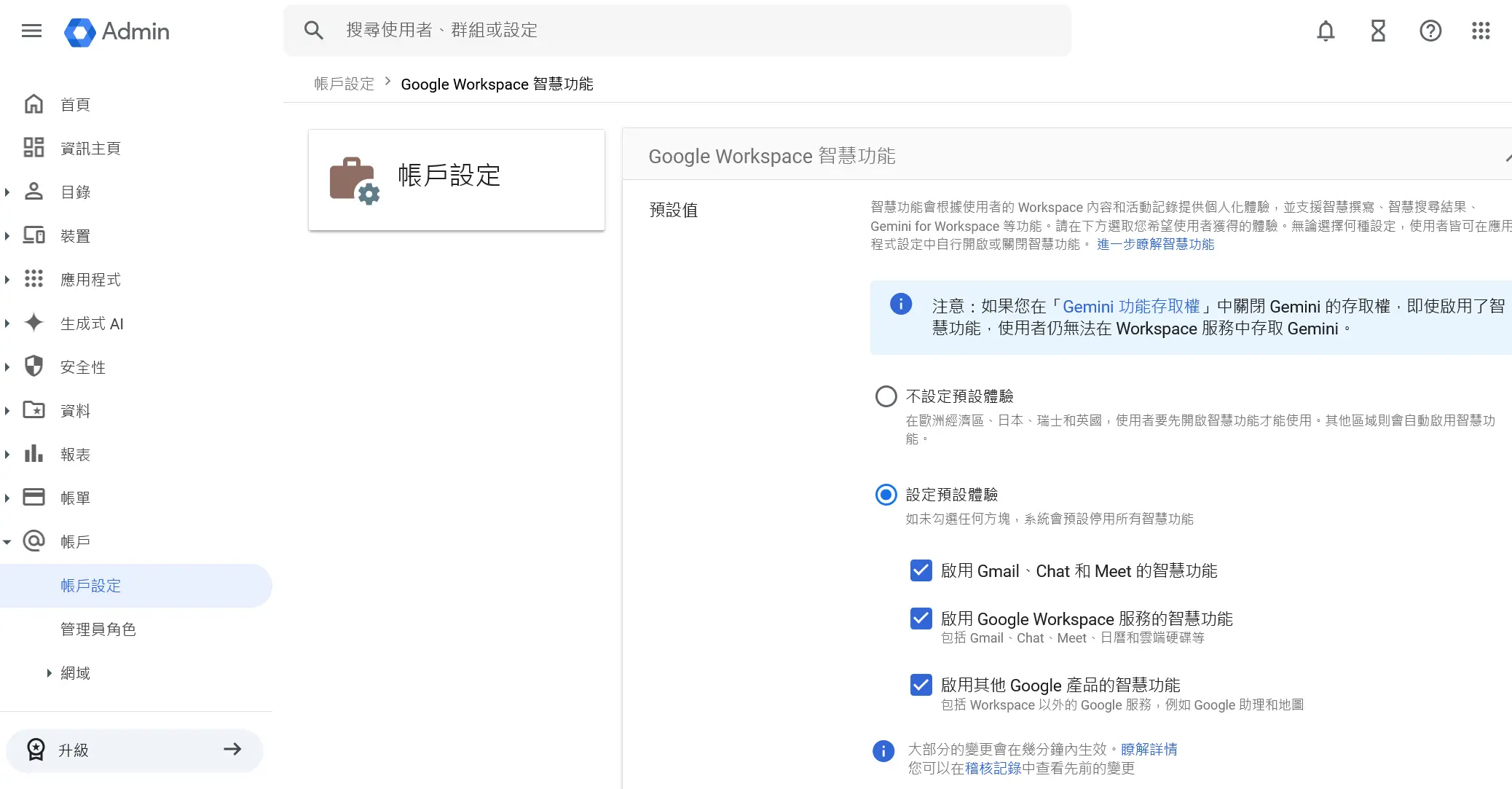Screen dimensions: 1512x789
Task: Select the 設定預設體驗 radio button
Action: 886,495
